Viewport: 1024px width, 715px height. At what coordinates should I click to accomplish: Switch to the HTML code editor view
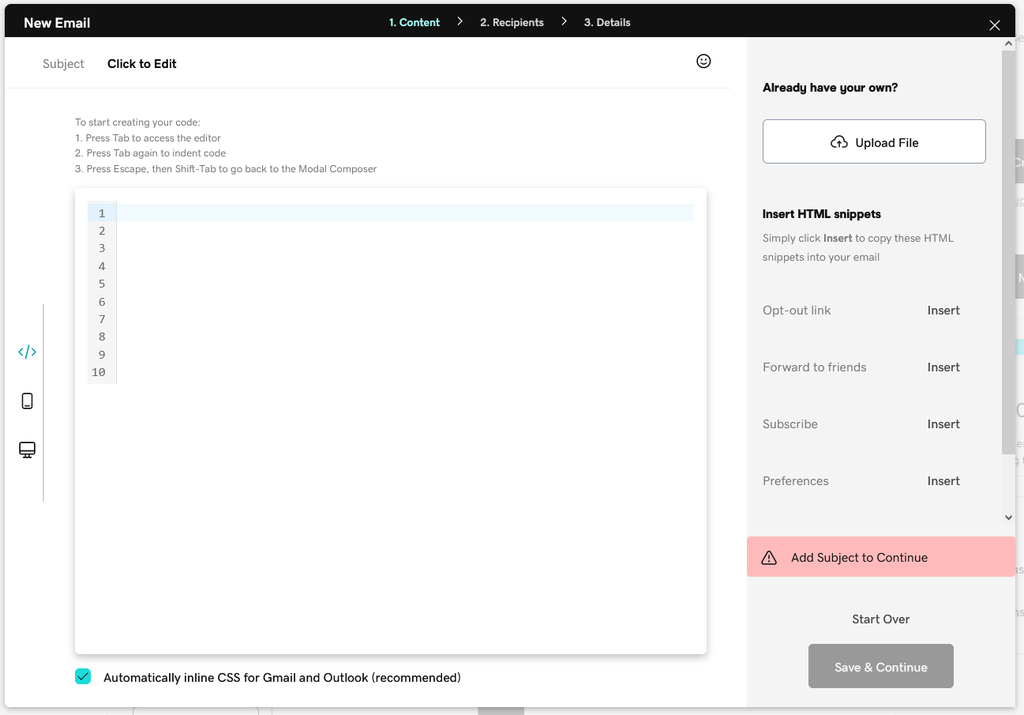[x=27, y=352]
